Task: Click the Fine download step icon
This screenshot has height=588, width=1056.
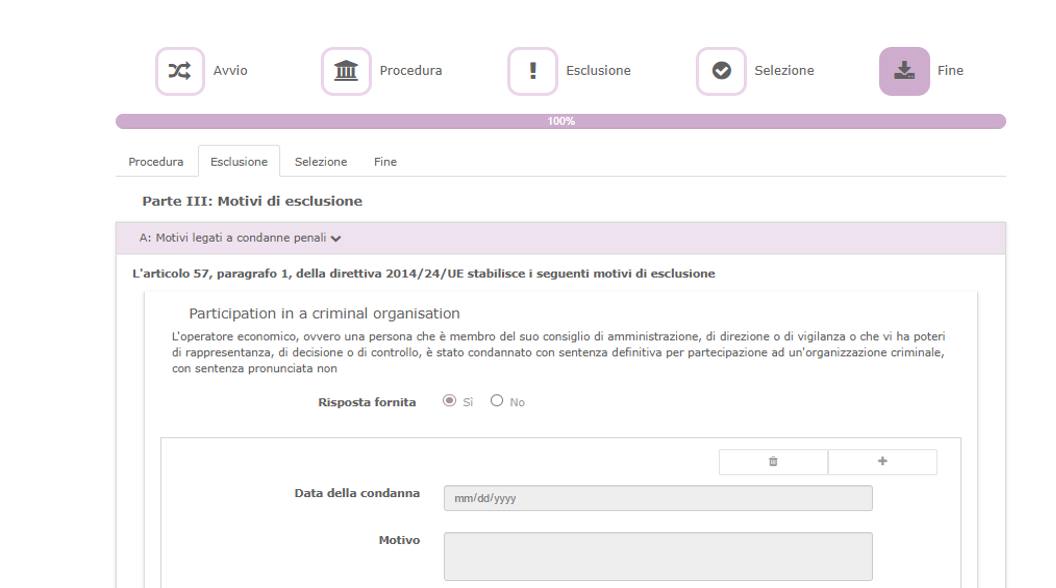Action: click(904, 71)
